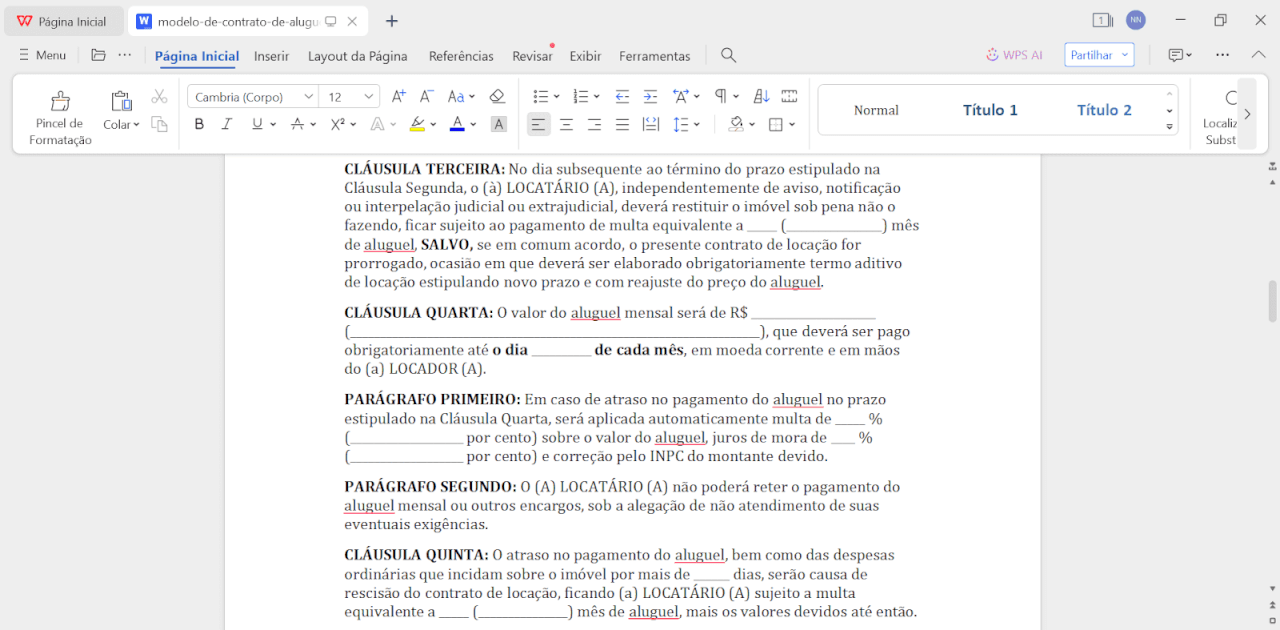Decrease font size with A- icon
1280x630 pixels.
tap(426, 96)
